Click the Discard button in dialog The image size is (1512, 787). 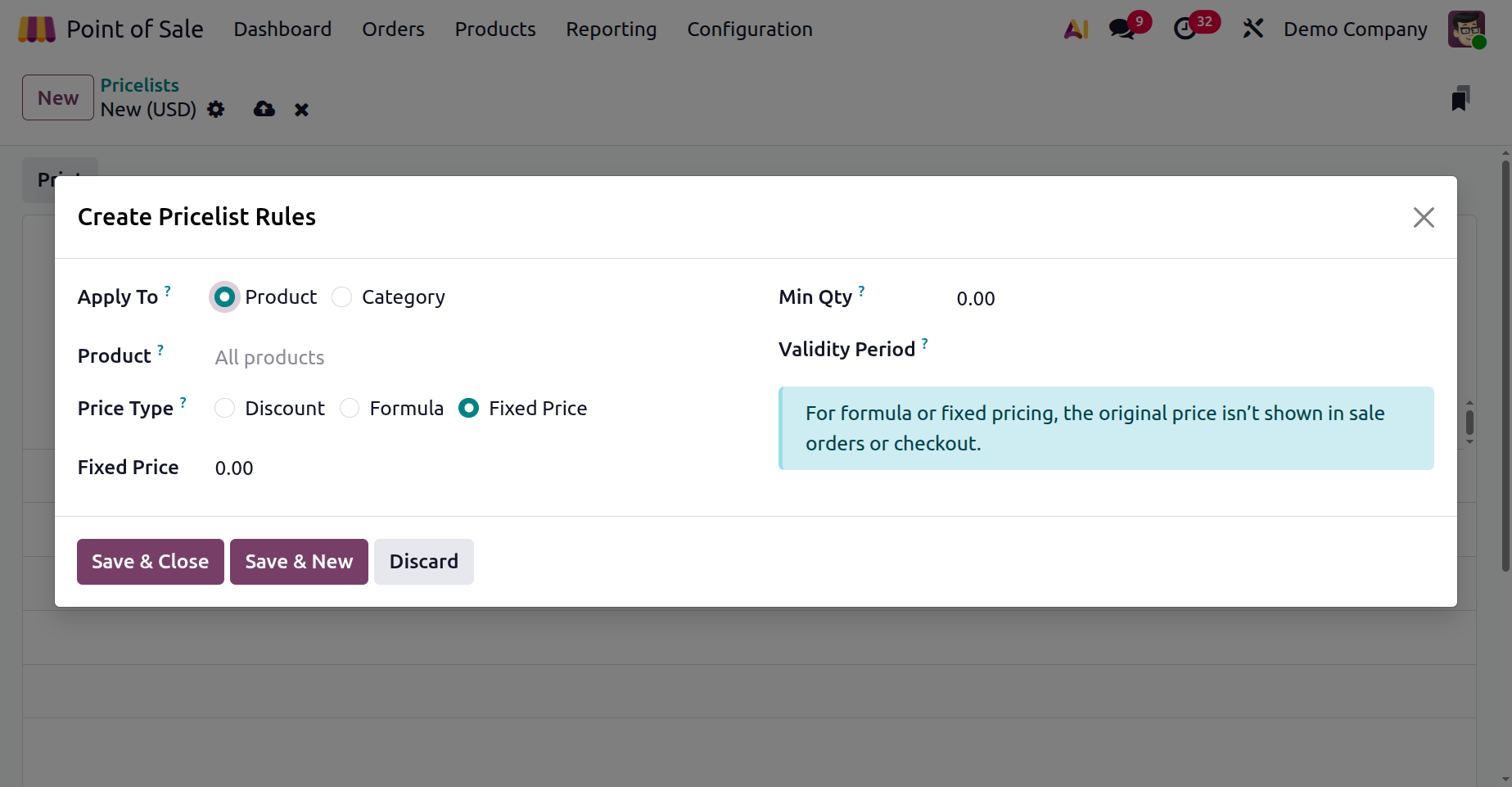[423, 562]
